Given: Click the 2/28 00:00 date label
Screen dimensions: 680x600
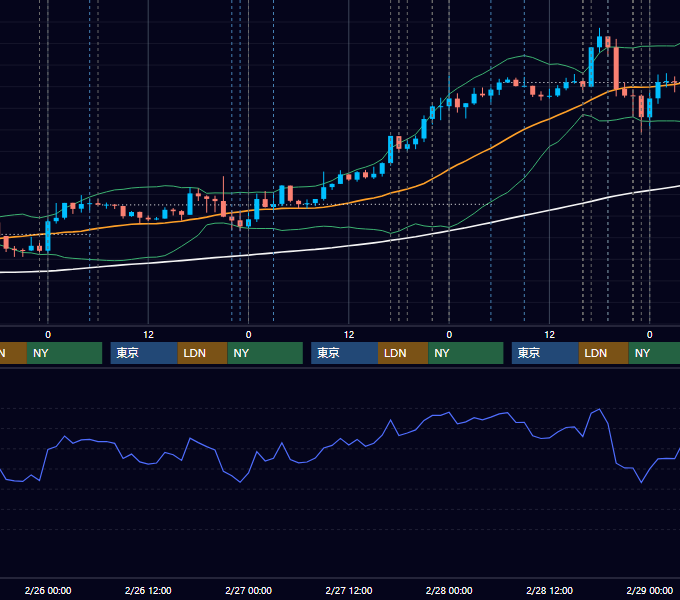Looking at the screenshot, I should [x=449, y=590].
